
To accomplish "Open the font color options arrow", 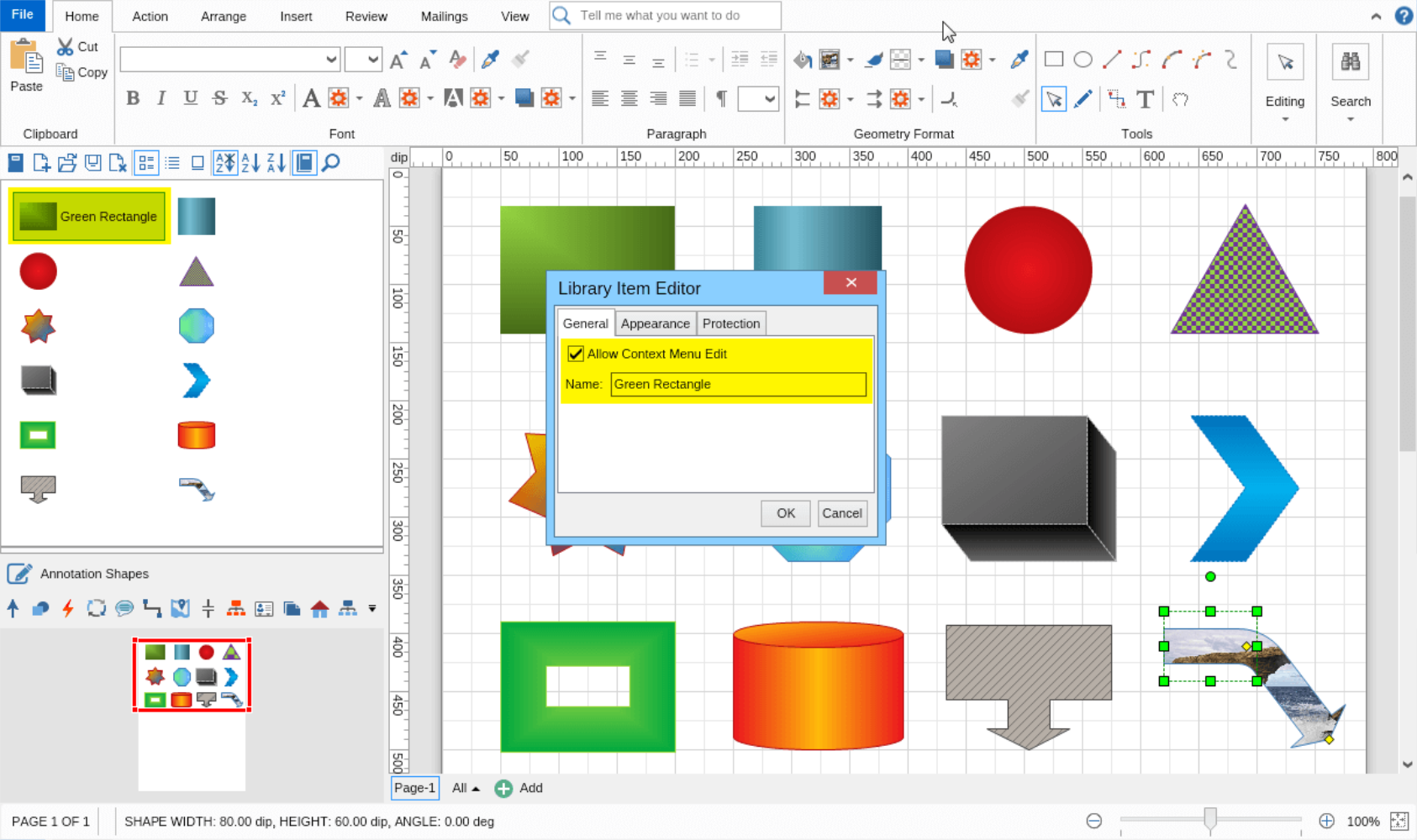I will (x=359, y=99).
